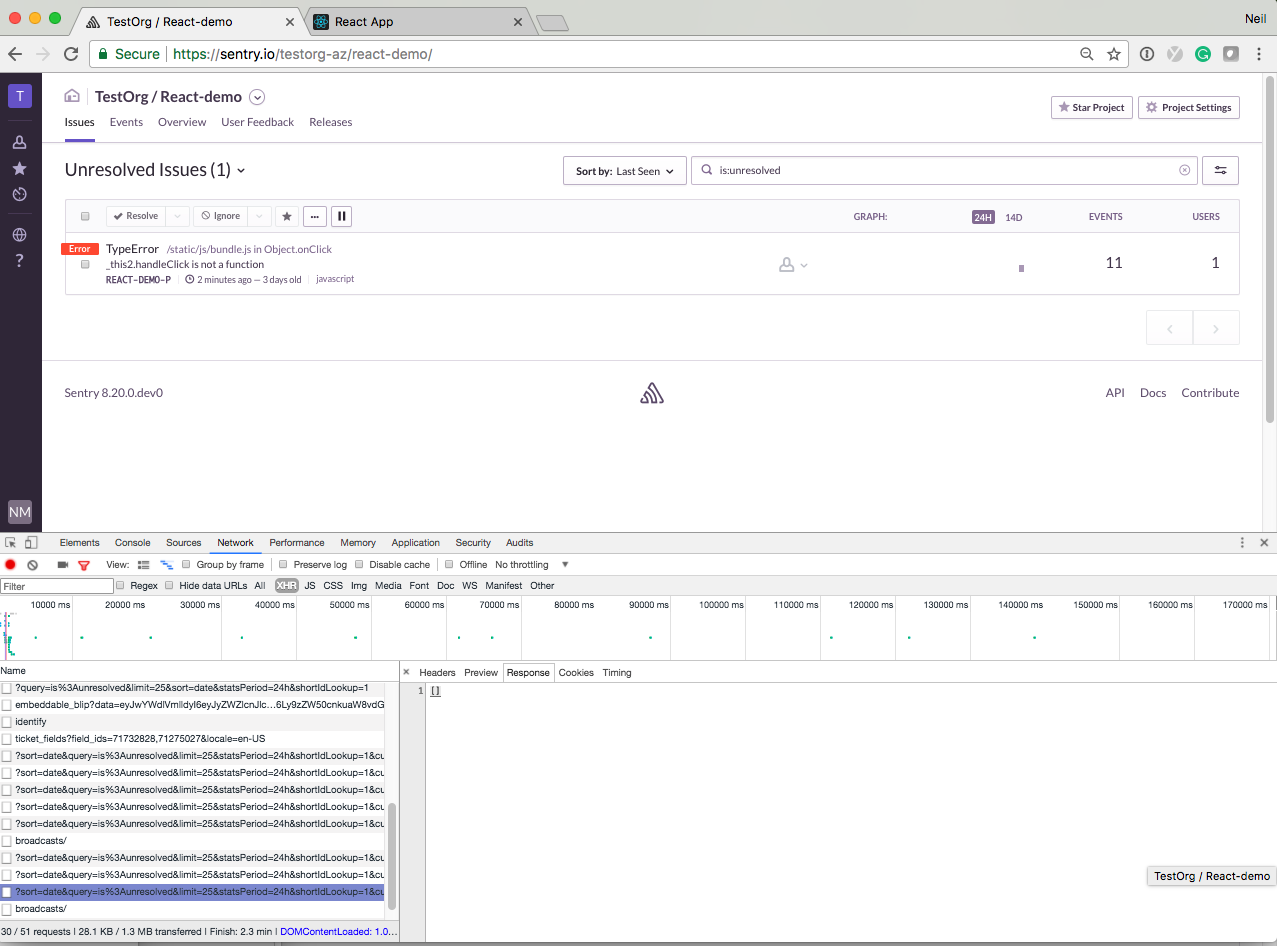1277x946 pixels.
Task: Switch to the Releases tab
Action: tap(331, 122)
